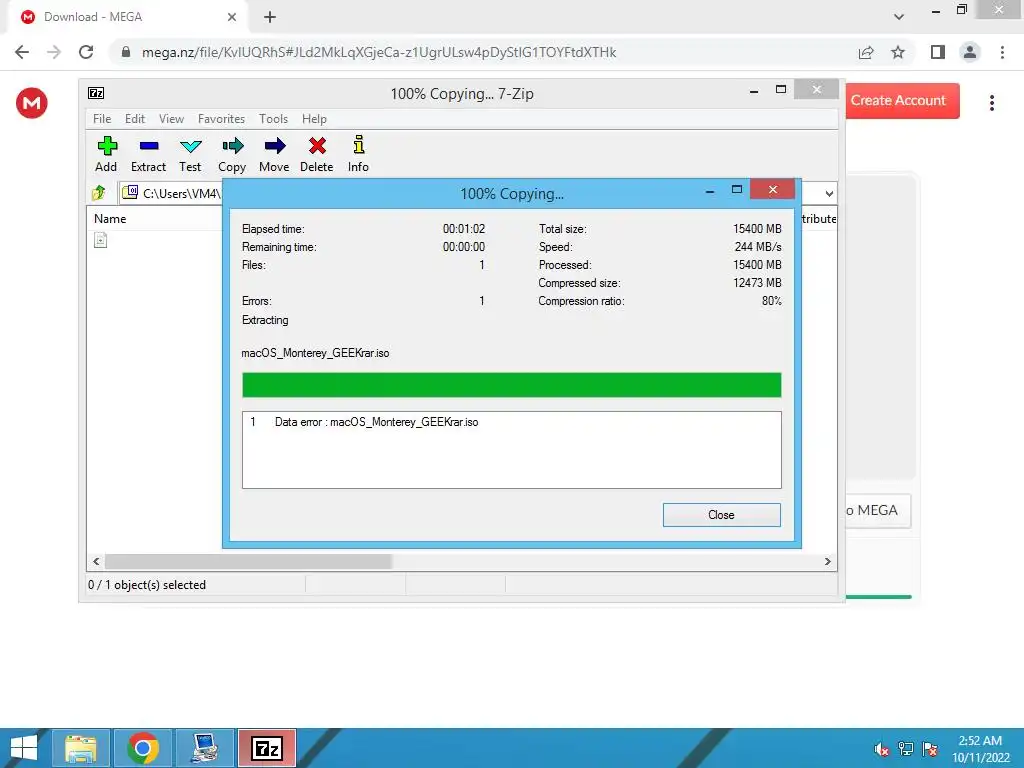The width and height of the screenshot is (1024, 768).
Task: Open the Tools menu
Action: pyautogui.click(x=273, y=119)
